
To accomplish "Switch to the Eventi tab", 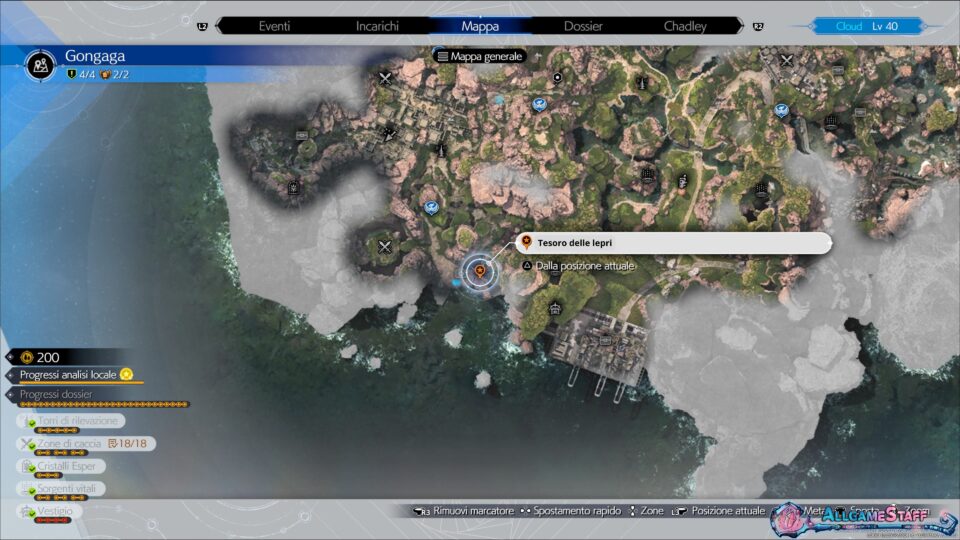I will (274, 26).
